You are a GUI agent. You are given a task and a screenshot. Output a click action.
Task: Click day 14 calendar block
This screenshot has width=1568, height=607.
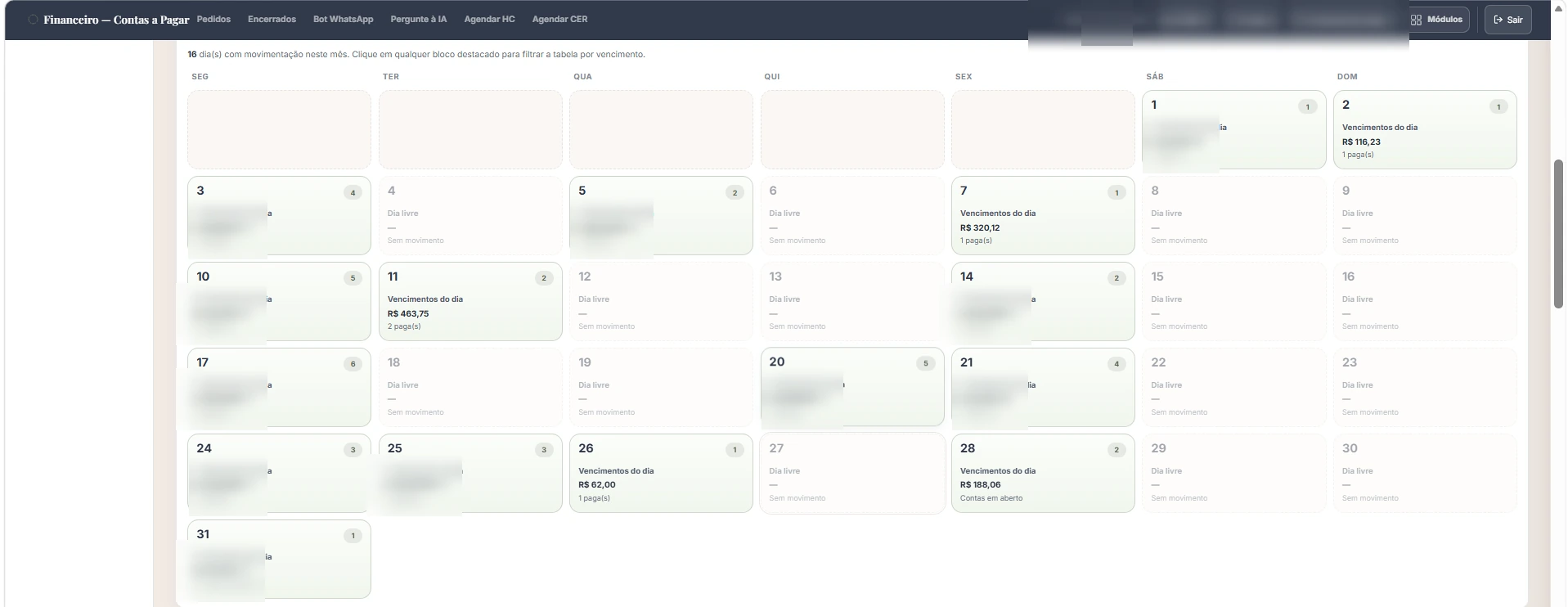(x=1043, y=301)
